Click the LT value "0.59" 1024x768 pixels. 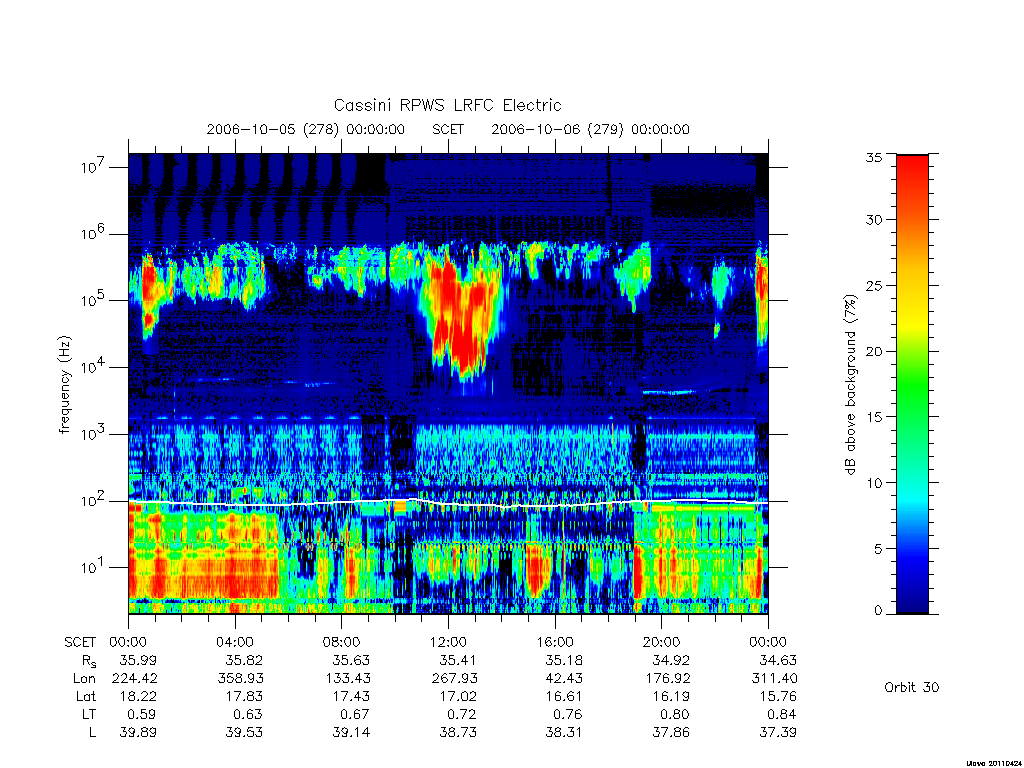tap(142, 714)
